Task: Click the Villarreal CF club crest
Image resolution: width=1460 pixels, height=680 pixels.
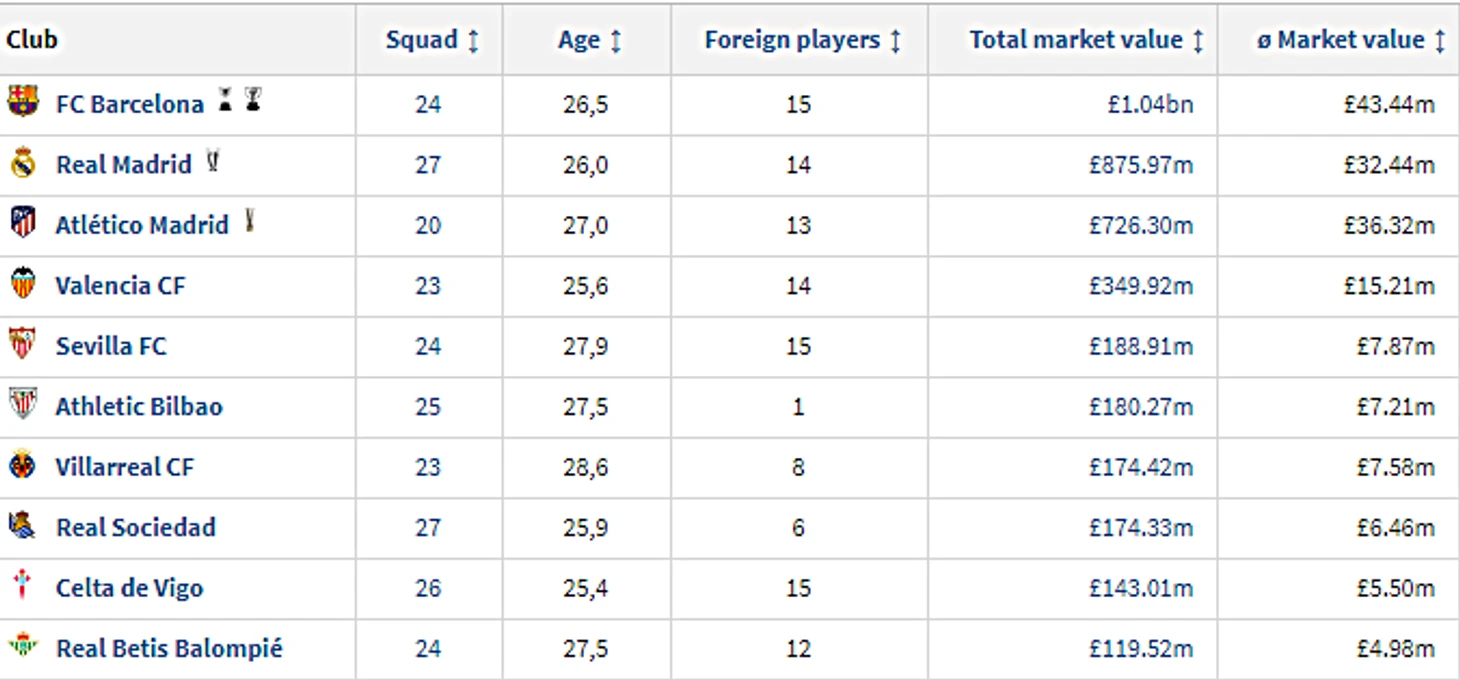Action: tap(22, 465)
